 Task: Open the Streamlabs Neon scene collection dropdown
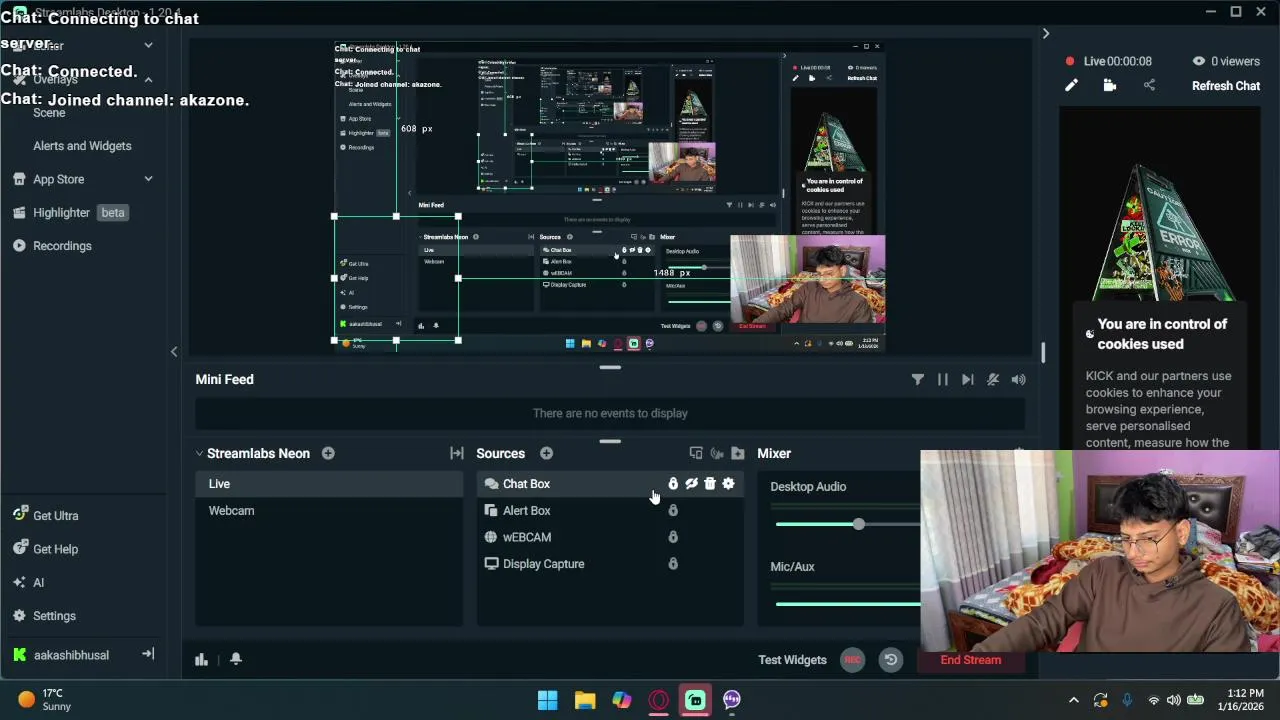tap(252, 454)
